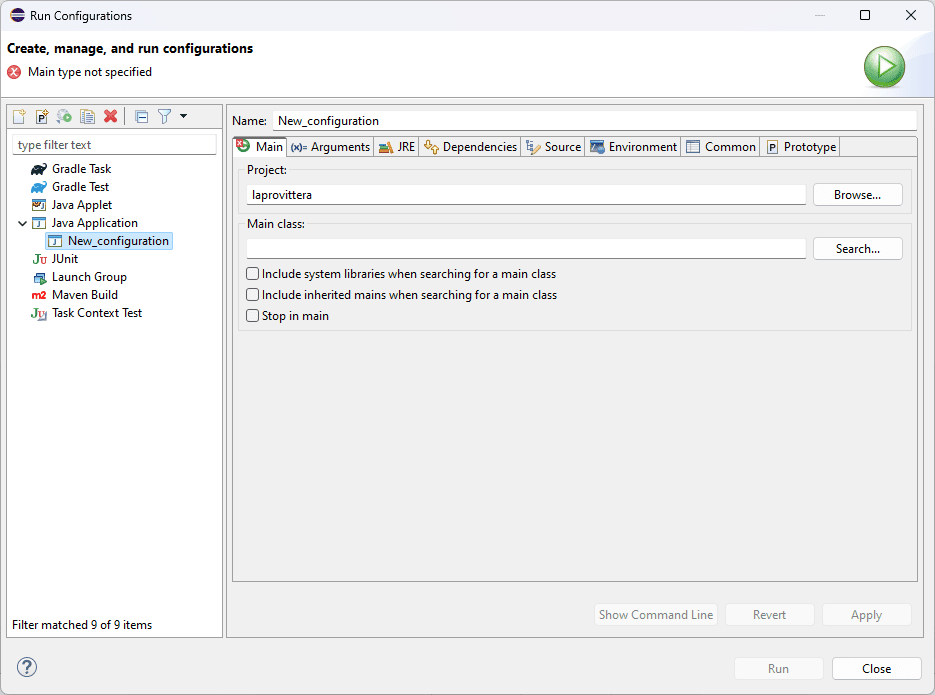Click the Task Context Test icon
Screen dimensions: 935x695
coord(39,314)
